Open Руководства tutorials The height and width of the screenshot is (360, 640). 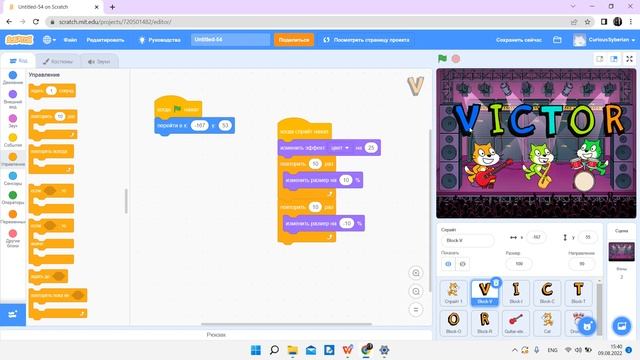pyautogui.click(x=160, y=40)
